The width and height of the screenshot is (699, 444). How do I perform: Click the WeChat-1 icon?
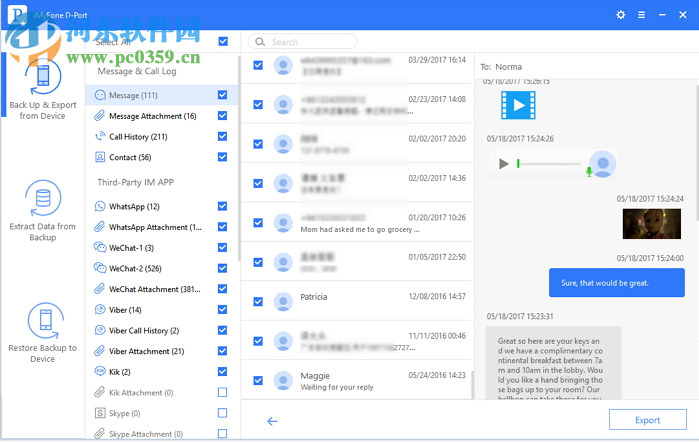click(100, 247)
